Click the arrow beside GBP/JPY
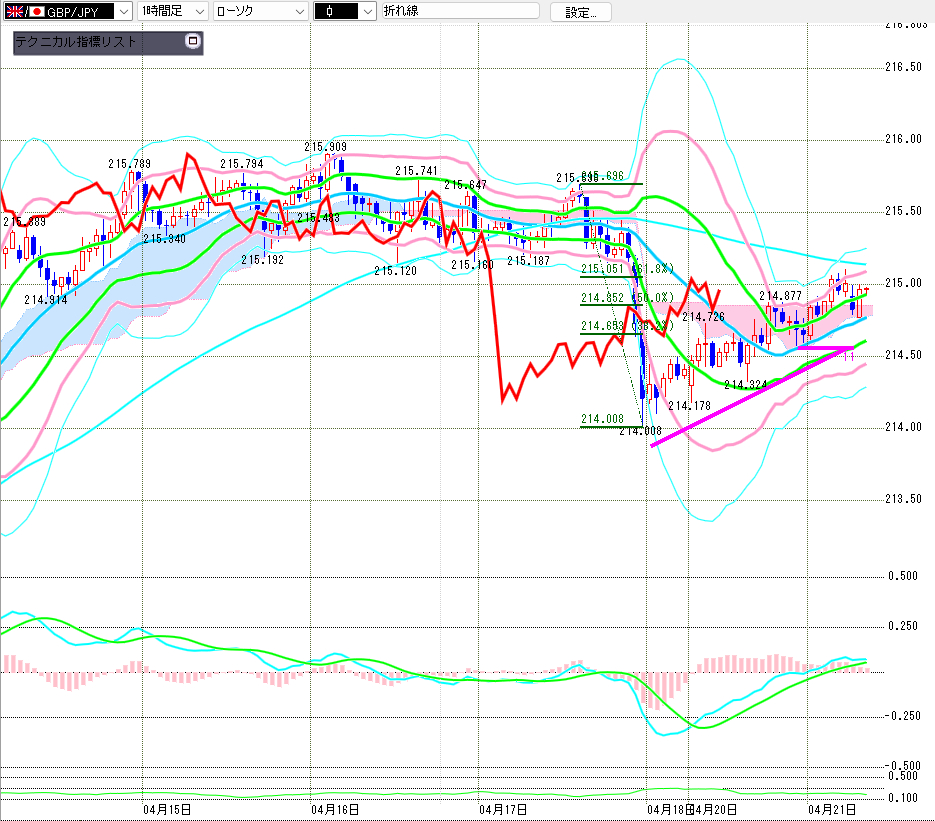This screenshot has width=935, height=821. (x=122, y=12)
